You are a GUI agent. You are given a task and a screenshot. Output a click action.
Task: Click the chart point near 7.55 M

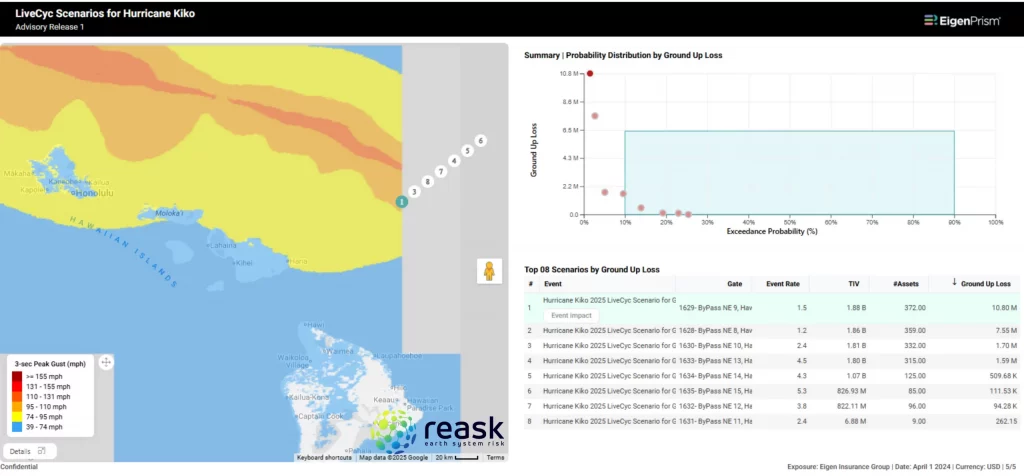(x=595, y=116)
